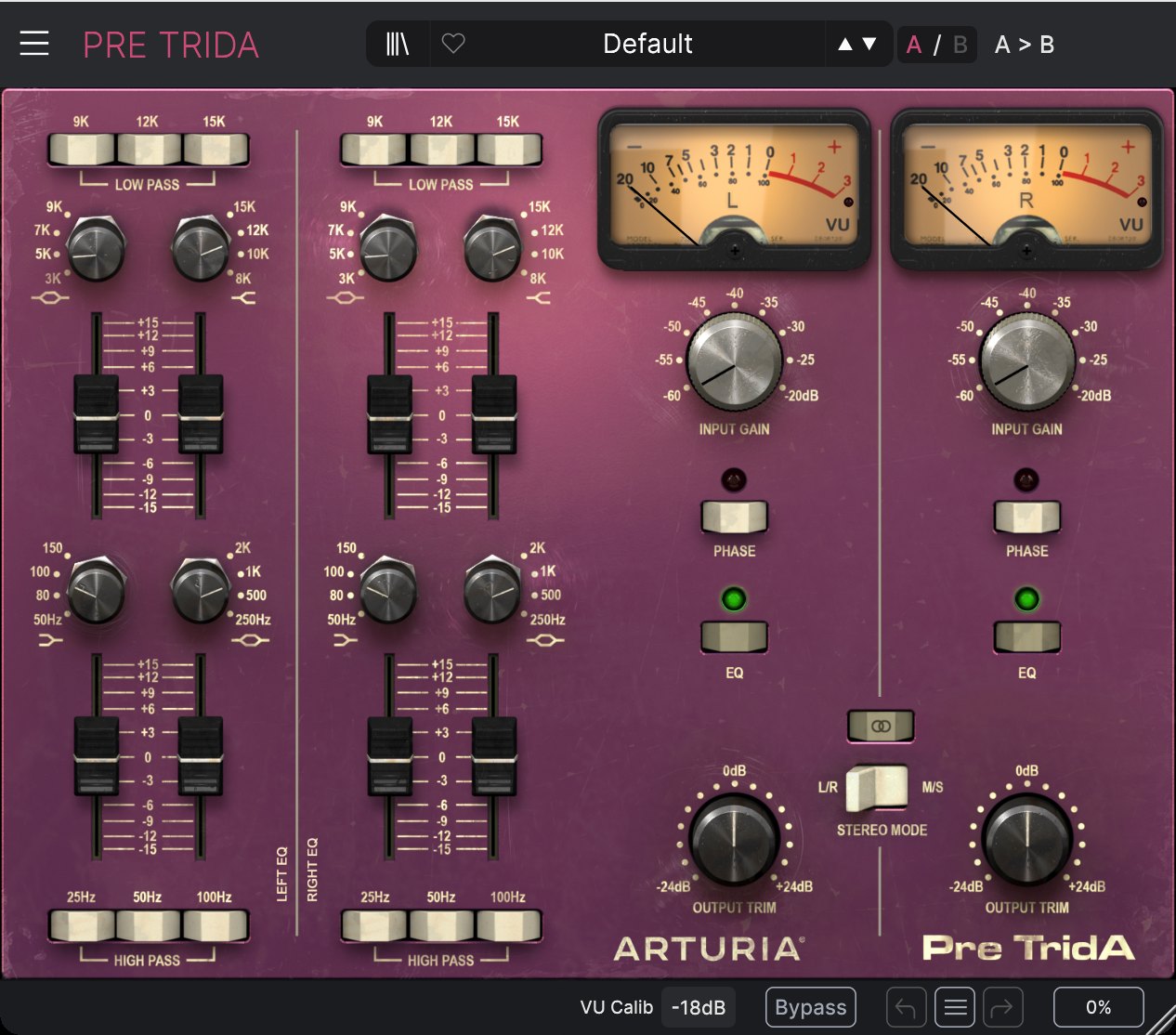Toggle right channel Phase switch
The height and width of the screenshot is (1035, 1176).
1026,517
